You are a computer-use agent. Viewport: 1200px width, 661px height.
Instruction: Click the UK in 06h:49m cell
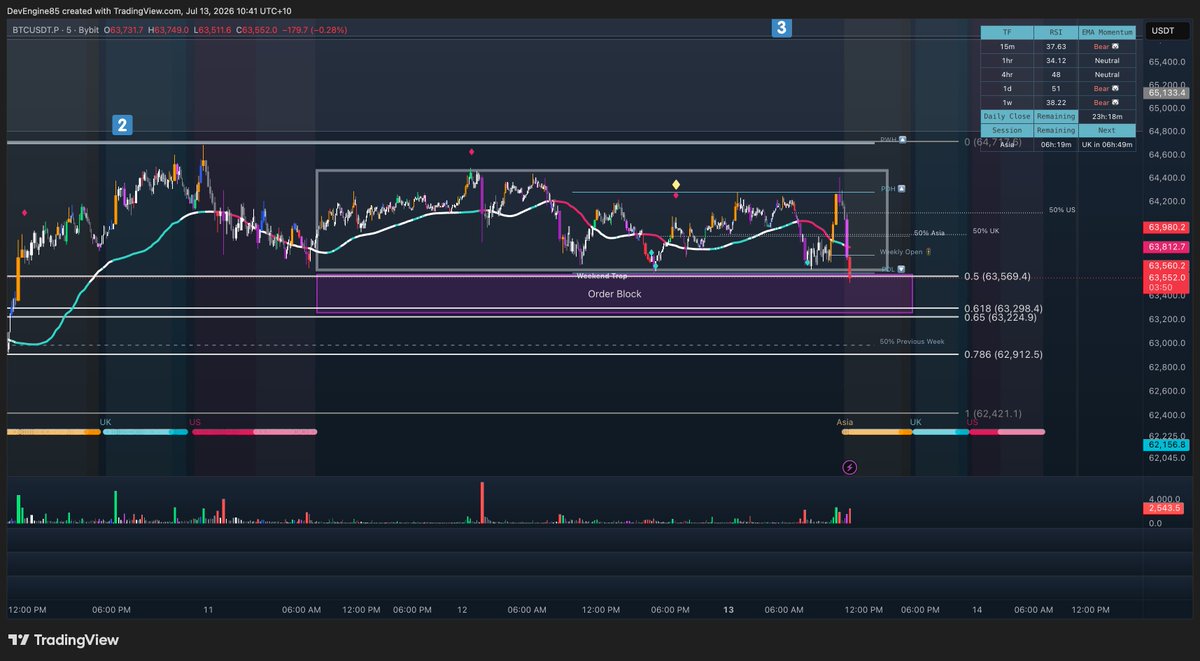pos(1106,144)
